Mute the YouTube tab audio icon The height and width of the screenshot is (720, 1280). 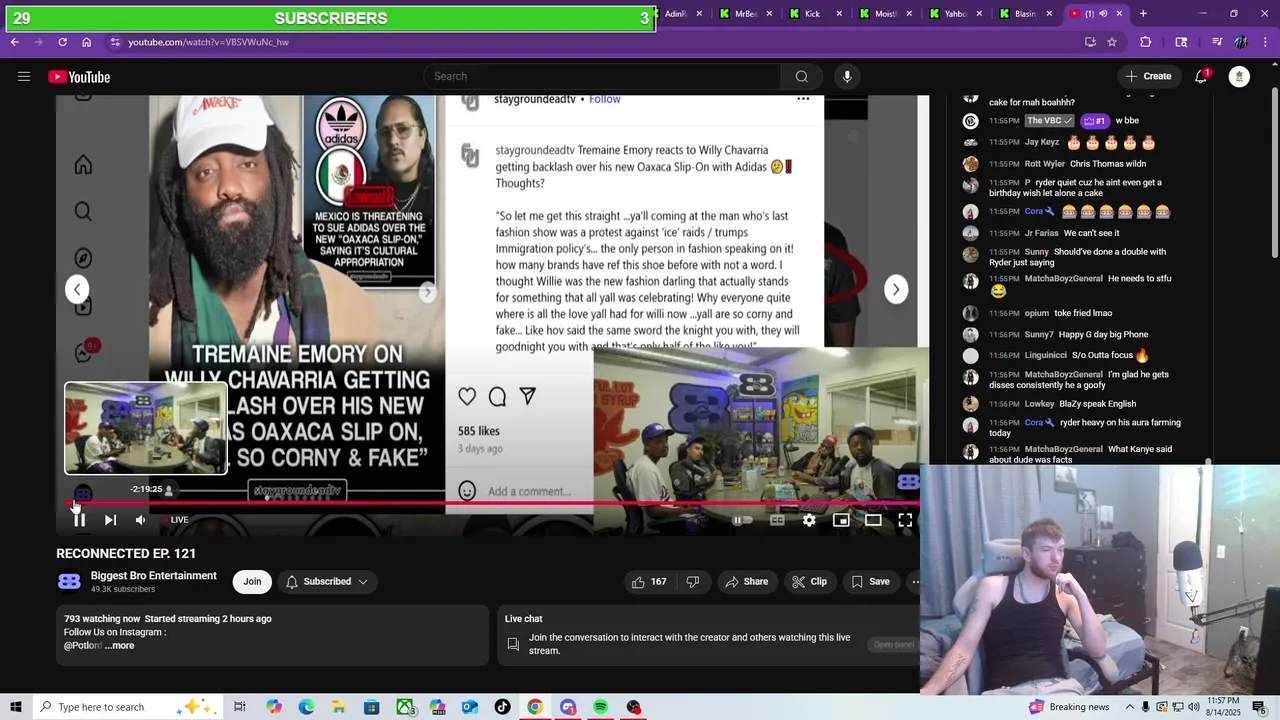[x=1103, y=14]
